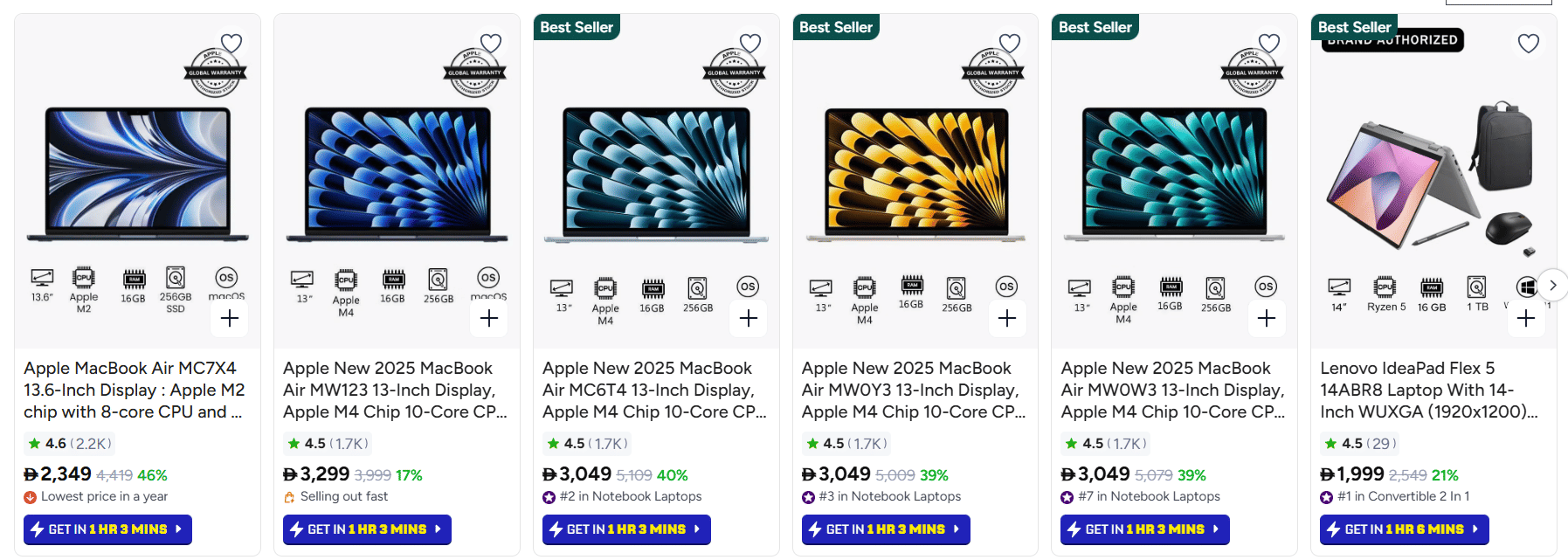Add MacBook Air MC7X4 to wishlist
Image resolution: width=1568 pixels, height=560 pixels.
pos(231,43)
